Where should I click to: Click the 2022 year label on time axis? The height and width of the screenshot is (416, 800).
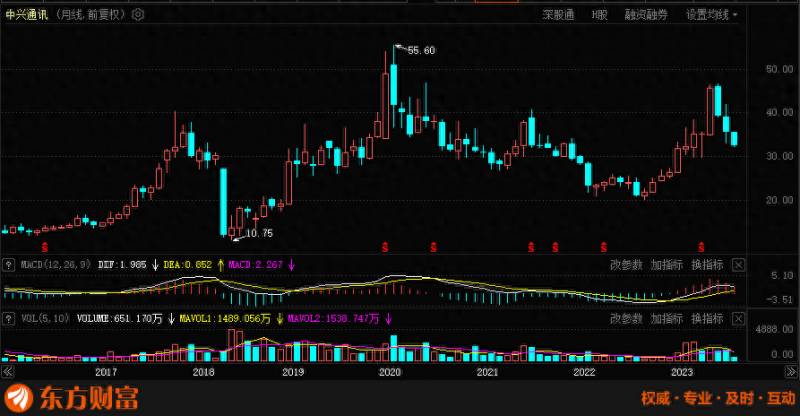pyautogui.click(x=584, y=372)
